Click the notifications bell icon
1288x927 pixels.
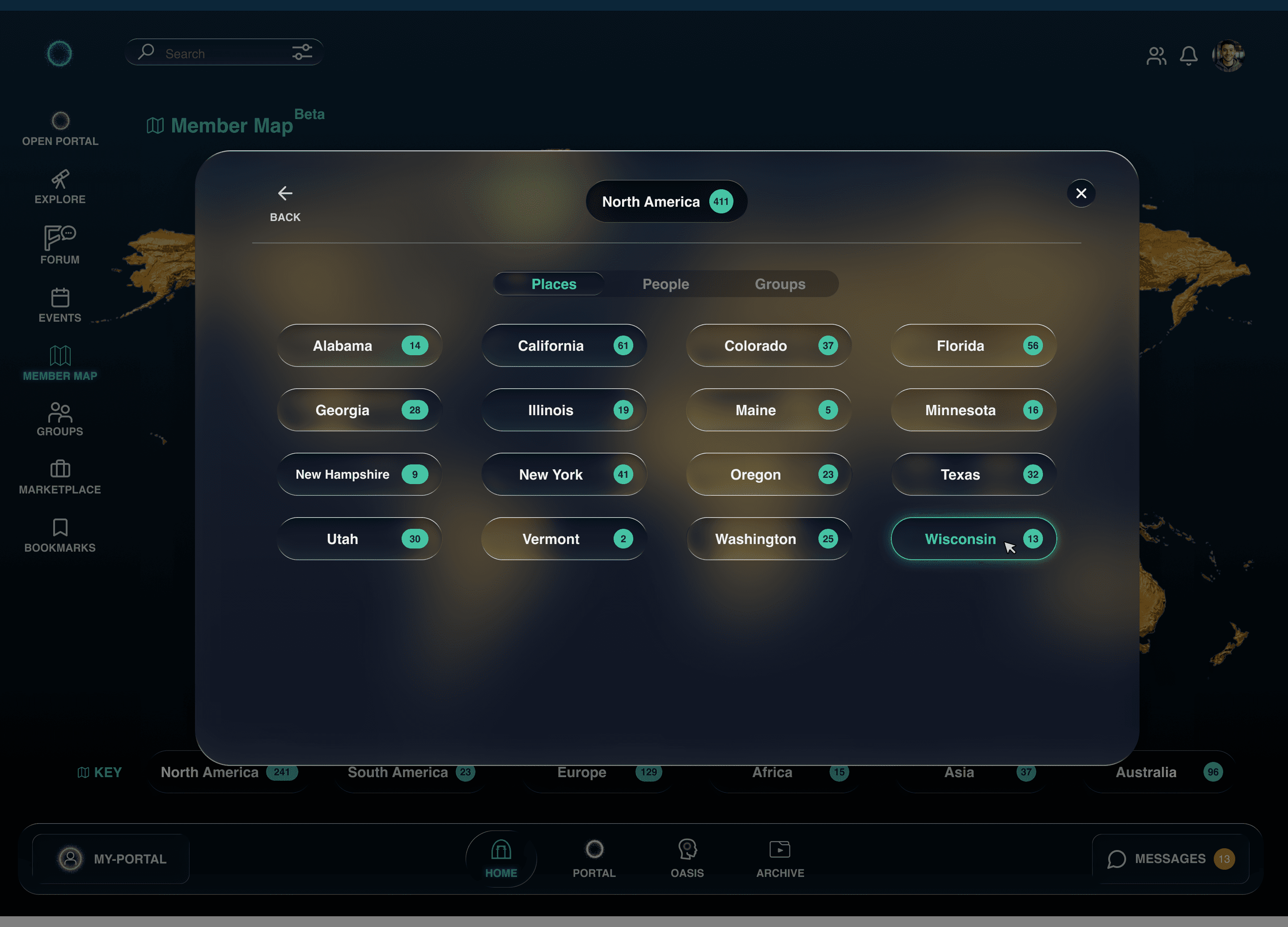(1189, 55)
